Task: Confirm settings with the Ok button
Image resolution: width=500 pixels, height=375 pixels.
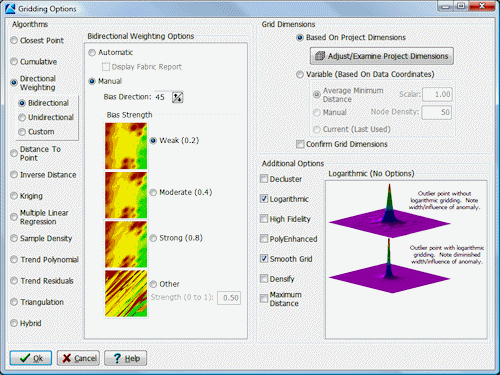Action: tap(31, 358)
